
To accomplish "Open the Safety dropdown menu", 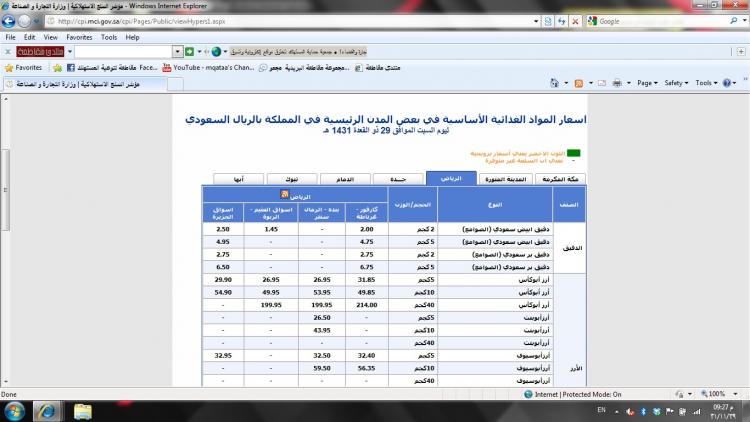I will coord(676,83).
